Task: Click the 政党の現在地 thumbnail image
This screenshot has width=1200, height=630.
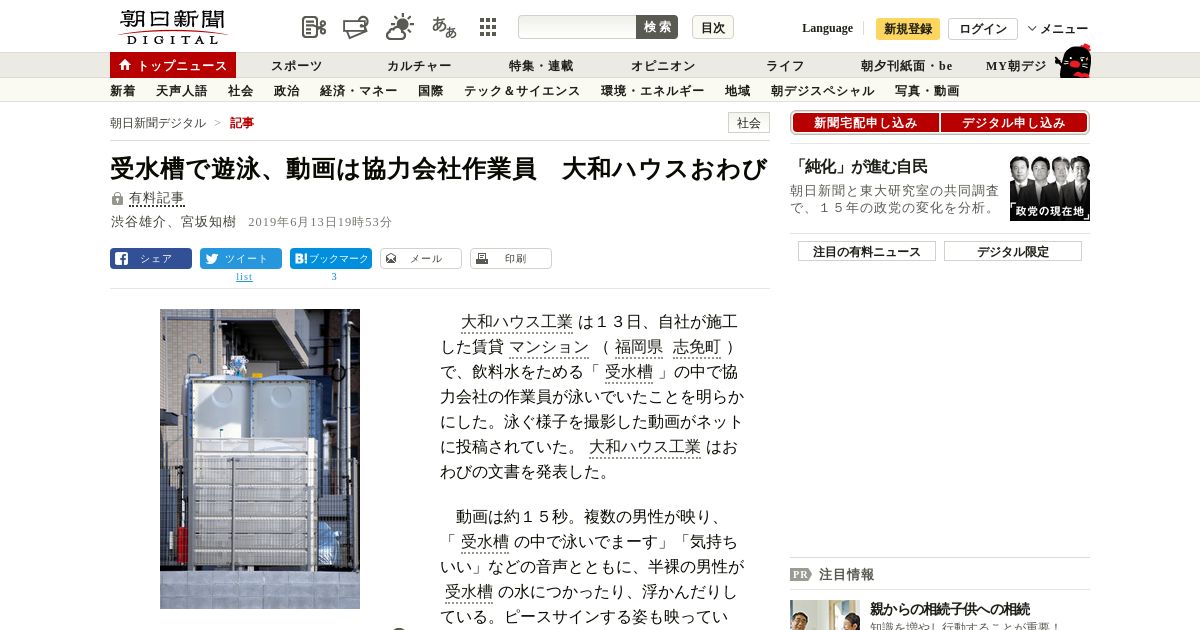Action: tap(1050, 188)
